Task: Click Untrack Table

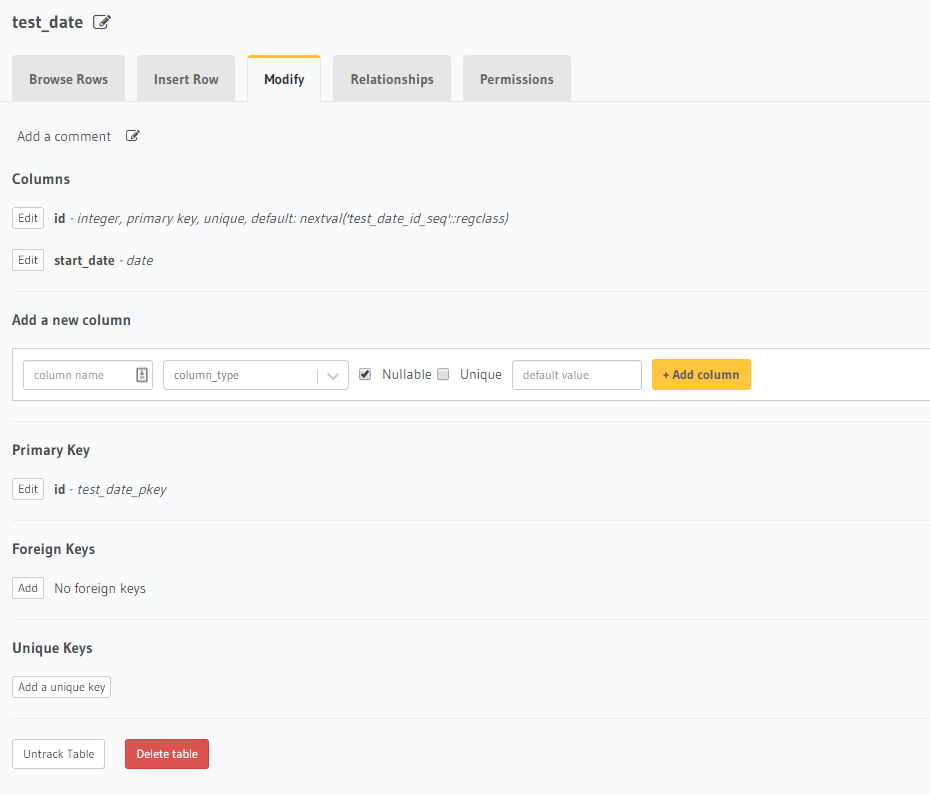Action: click(x=58, y=754)
